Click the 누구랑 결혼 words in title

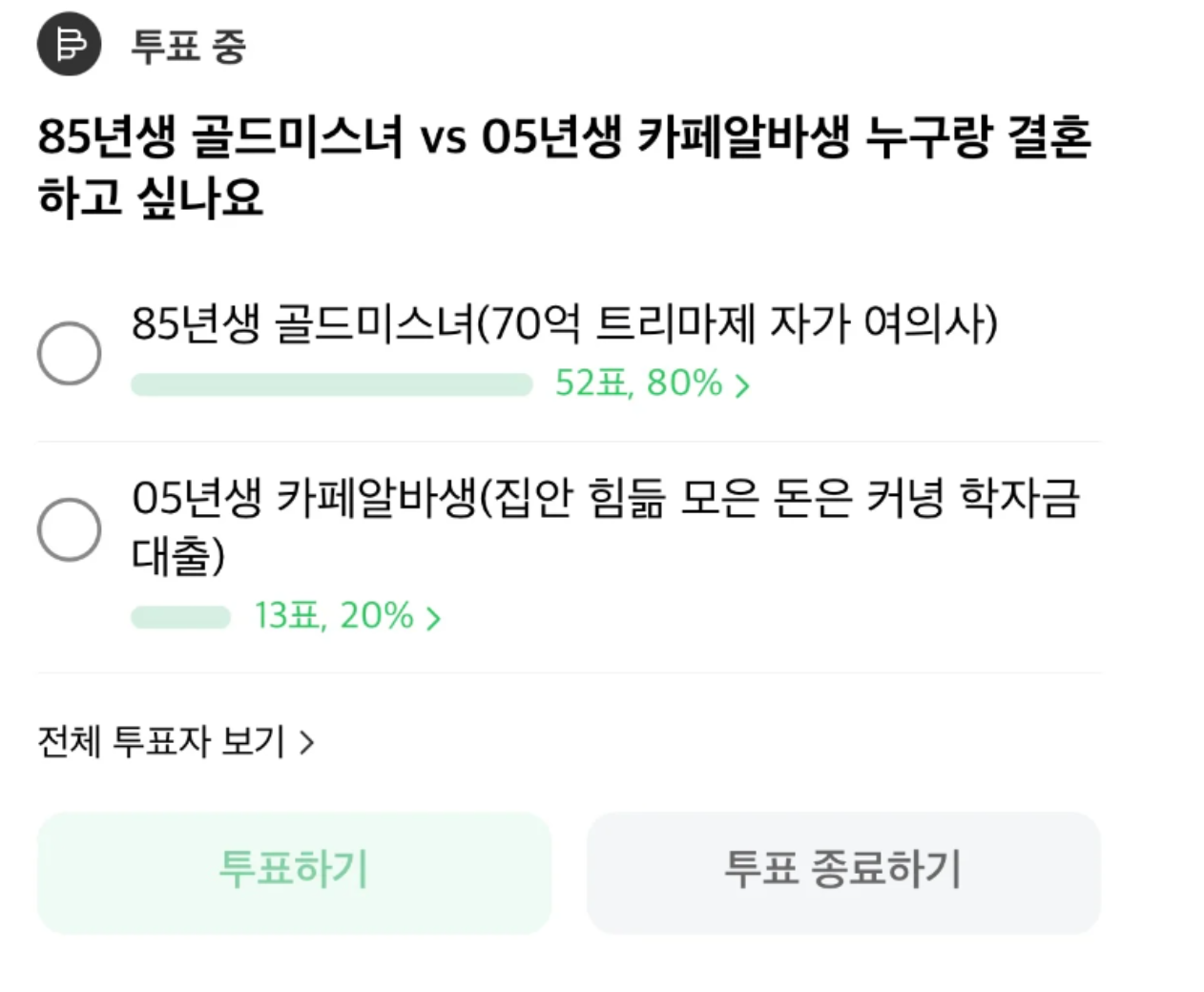tap(978, 136)
